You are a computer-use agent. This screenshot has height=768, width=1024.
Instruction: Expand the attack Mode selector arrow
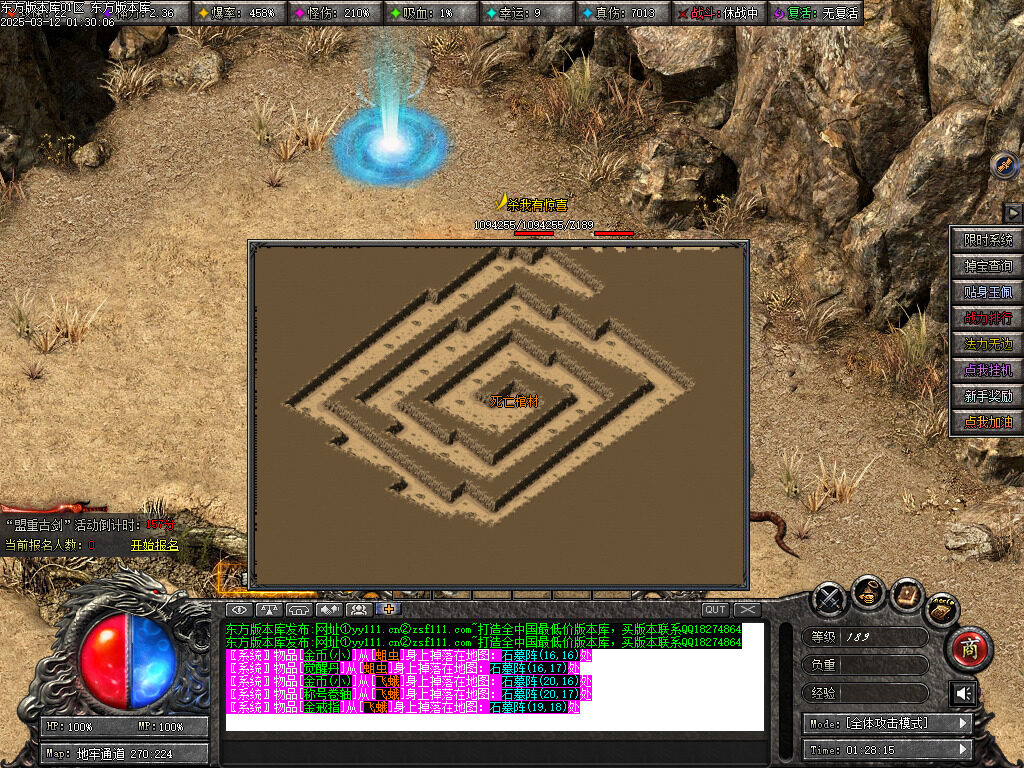coord(963,724)
